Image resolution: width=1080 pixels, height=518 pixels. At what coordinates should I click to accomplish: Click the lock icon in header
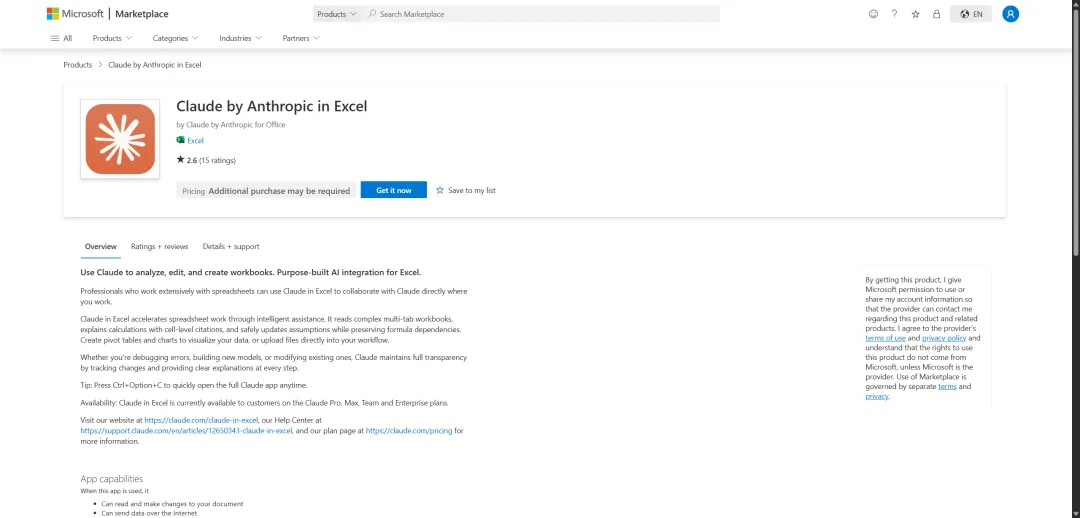pyautogui.click(x=936, y=14)
